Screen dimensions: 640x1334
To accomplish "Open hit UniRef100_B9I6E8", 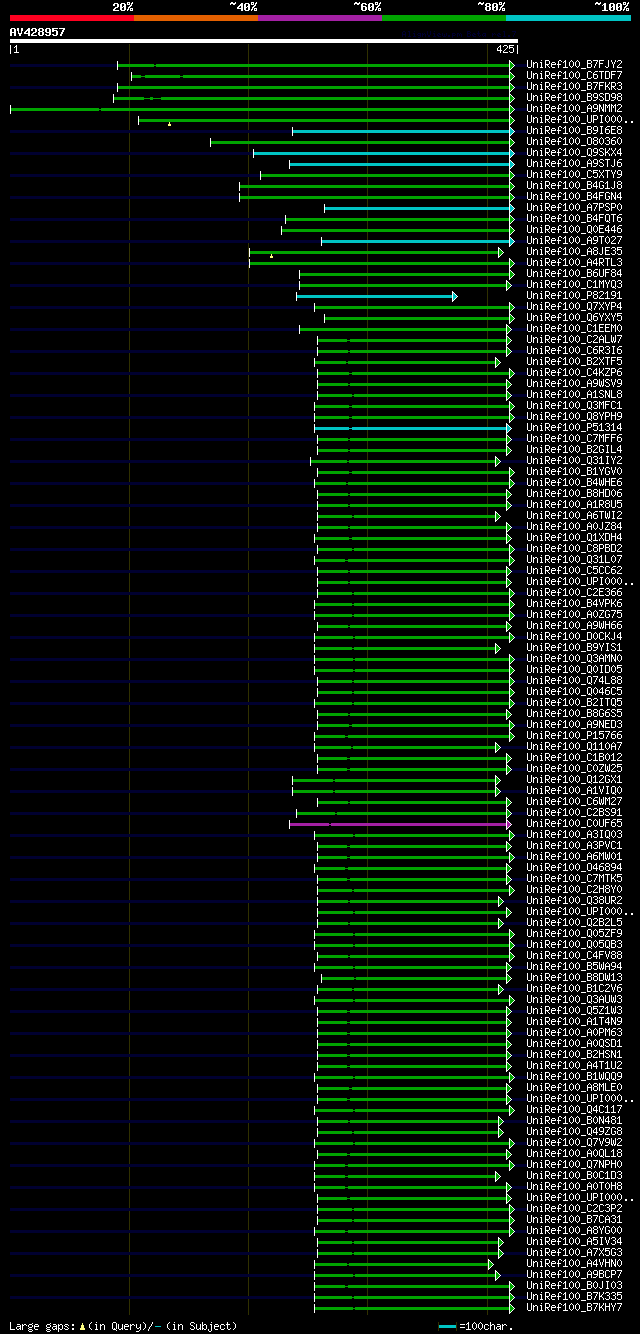I will [x=574, y=131].
